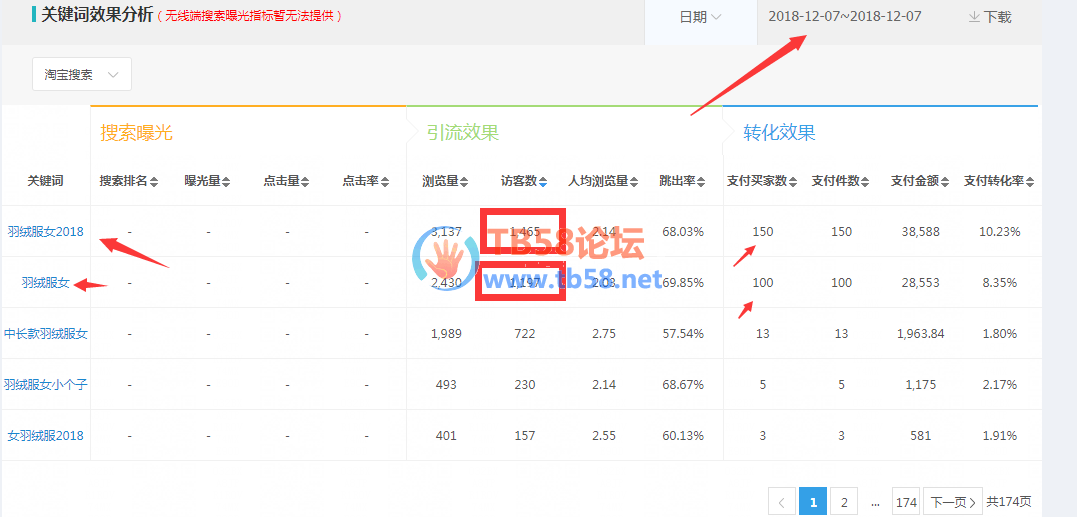Click the date range 2018-12-07 field
The image size is (1077, 517).
pyautogui.click(x=845, y=17)
